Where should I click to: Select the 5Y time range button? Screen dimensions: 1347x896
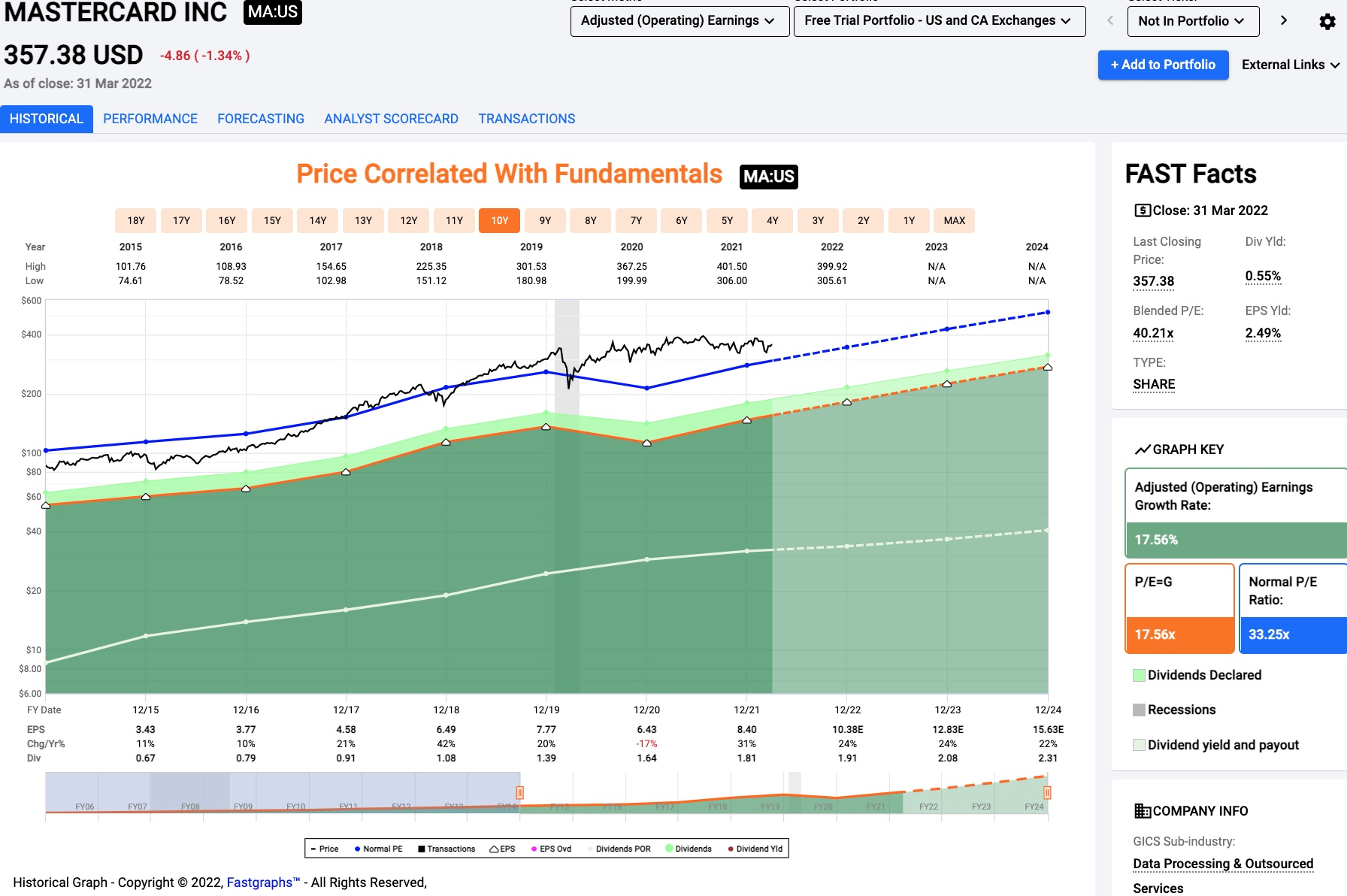point(727,220)
